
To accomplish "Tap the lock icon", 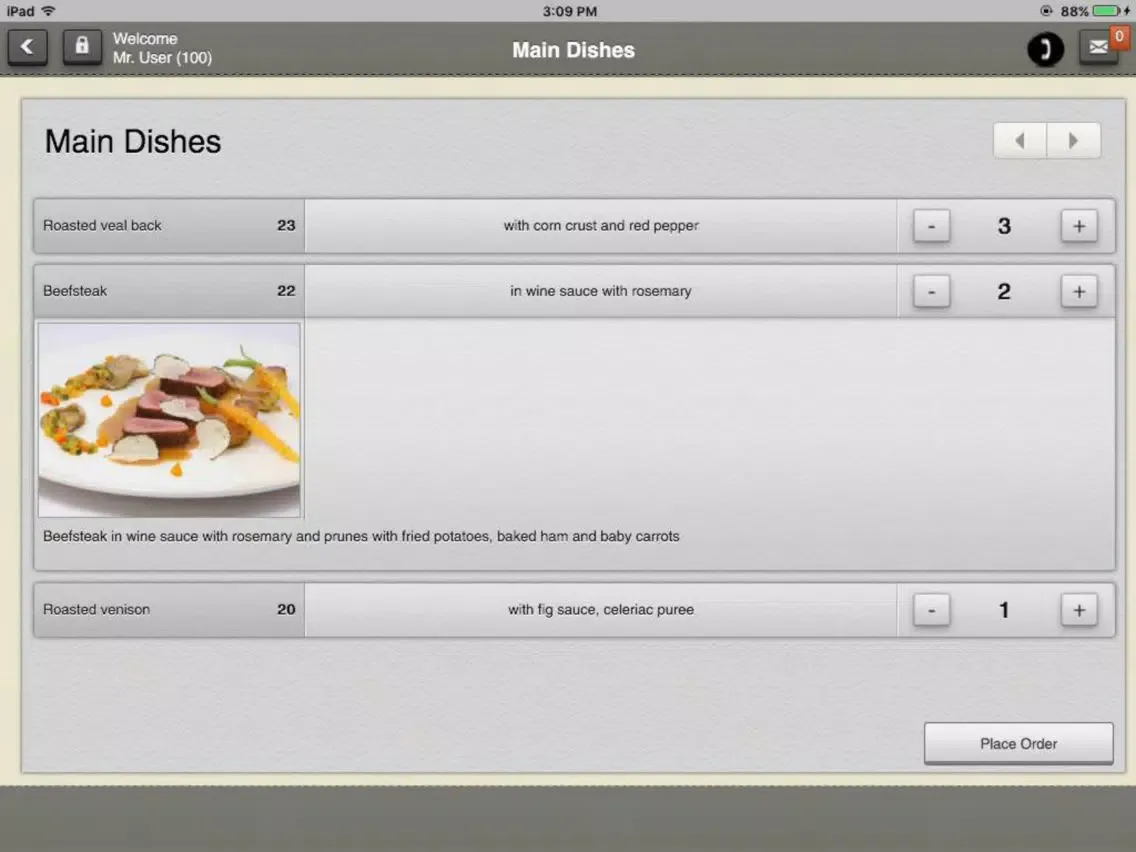I will [x=82, y=47].
